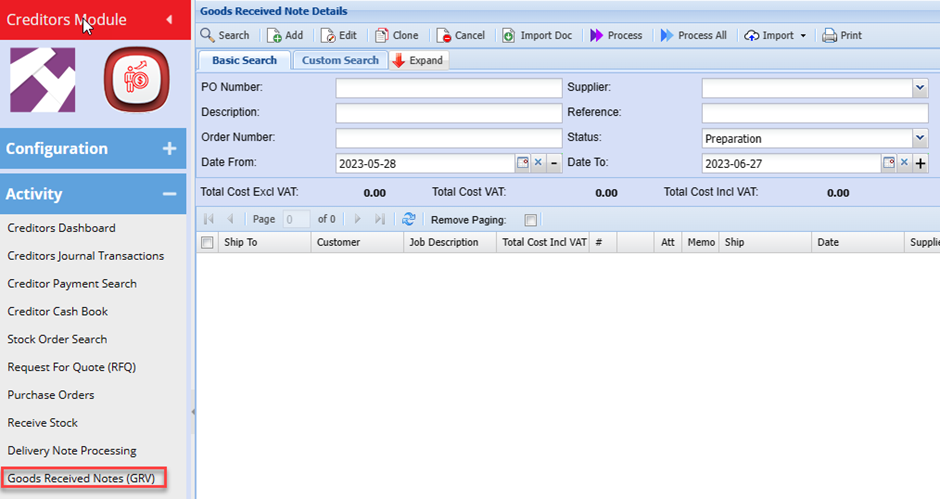The image size is (940, 499).
Task: Sort by the Ship To column header
Action: point(264,242)
